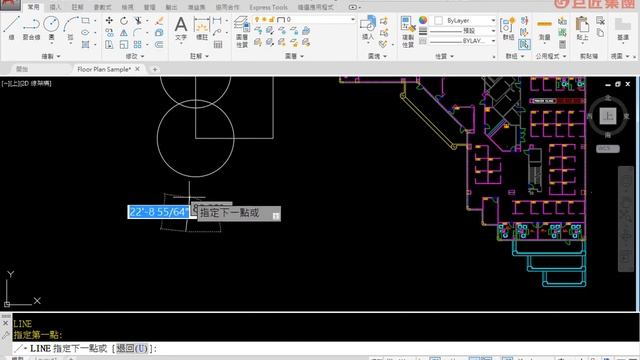The width and height of the screenshot is (640, 360).
Task: Expand the Modify (修改) panel
Action: point(135,56)
